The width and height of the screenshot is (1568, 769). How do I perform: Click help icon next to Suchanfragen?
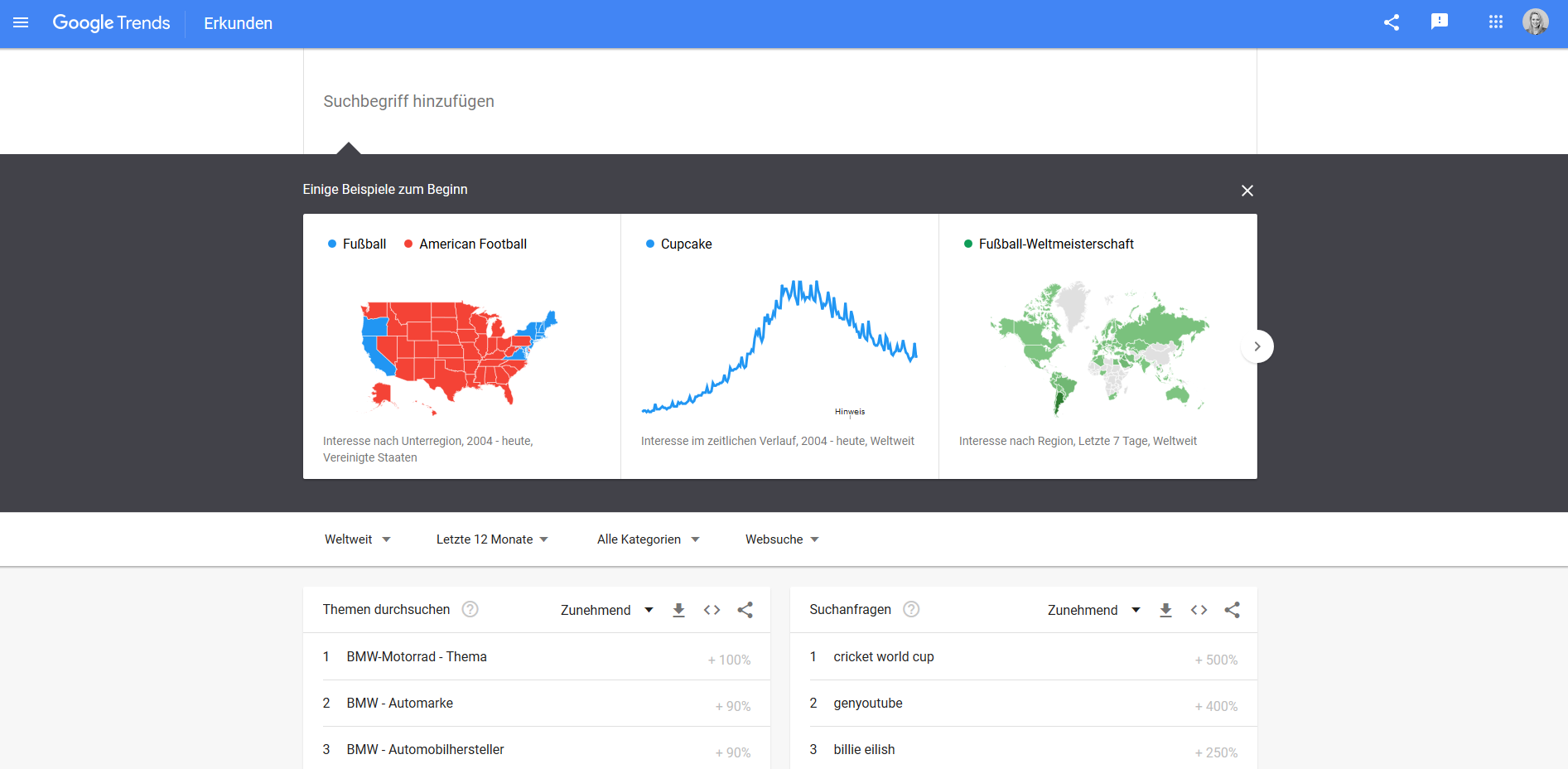point(911,609)
